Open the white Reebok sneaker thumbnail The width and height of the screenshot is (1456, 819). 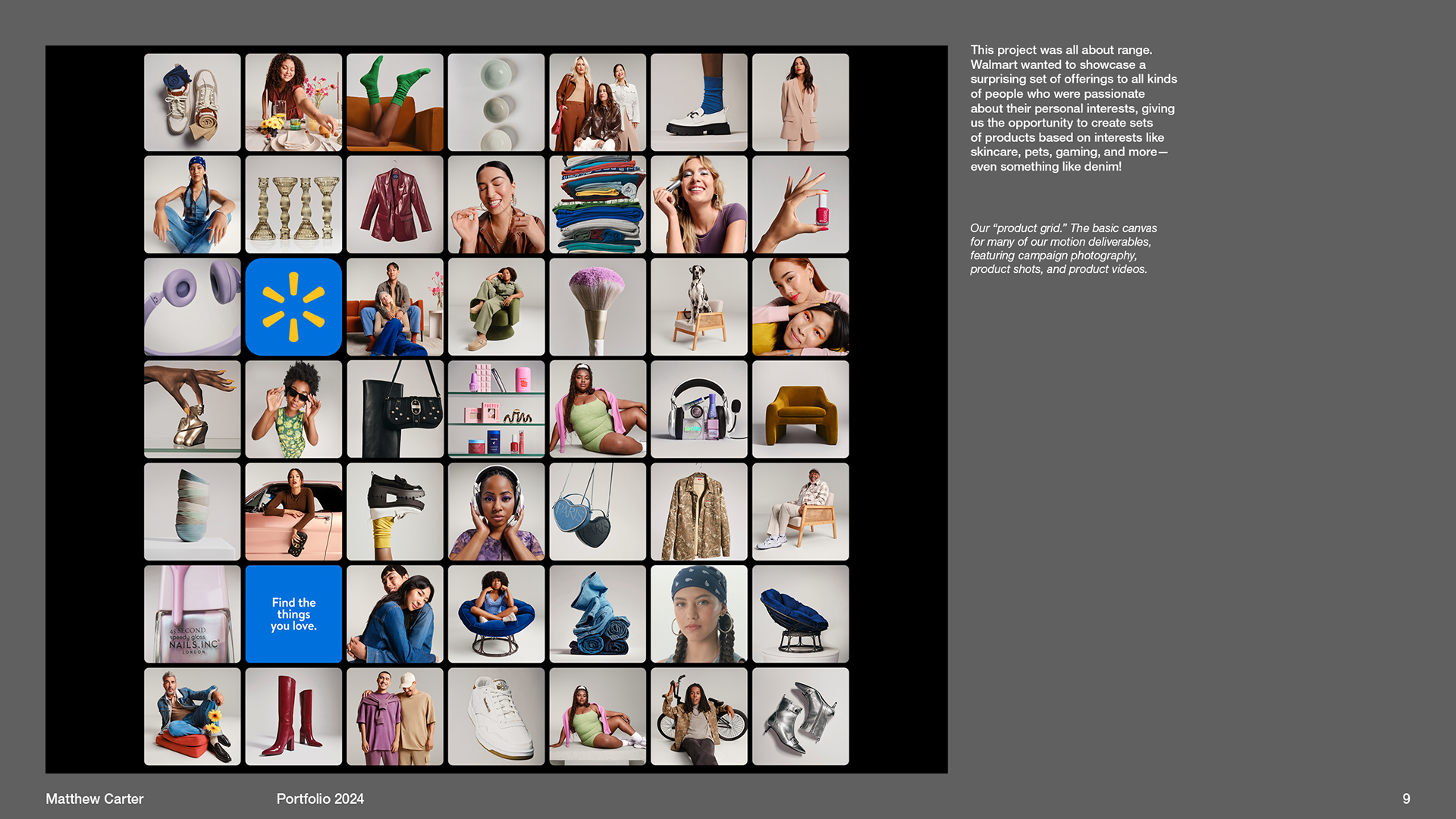click(x=496, y=716)
